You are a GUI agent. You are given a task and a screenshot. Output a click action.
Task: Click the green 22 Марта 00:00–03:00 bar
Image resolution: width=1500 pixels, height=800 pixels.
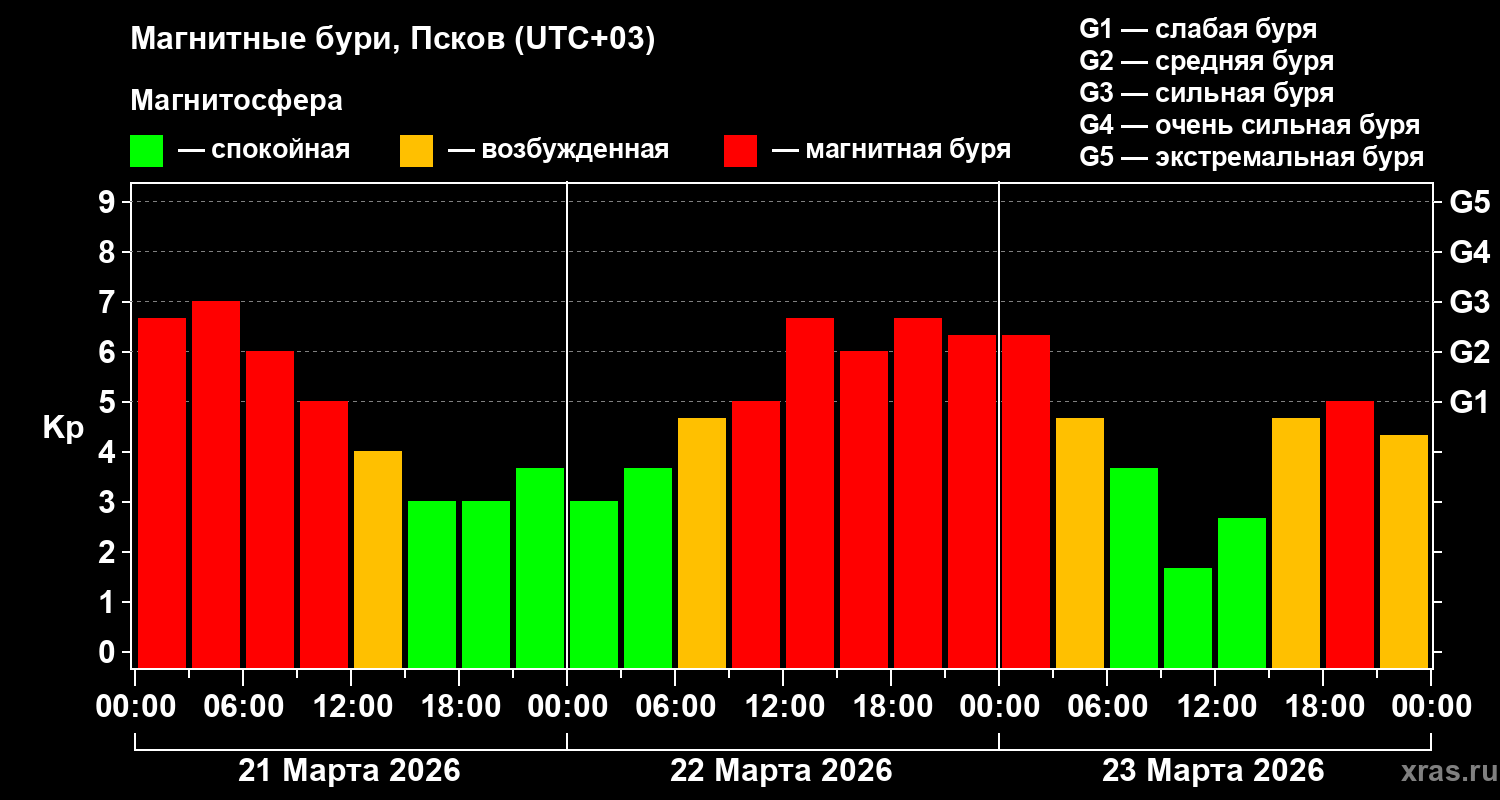click(x=594, y=585)
